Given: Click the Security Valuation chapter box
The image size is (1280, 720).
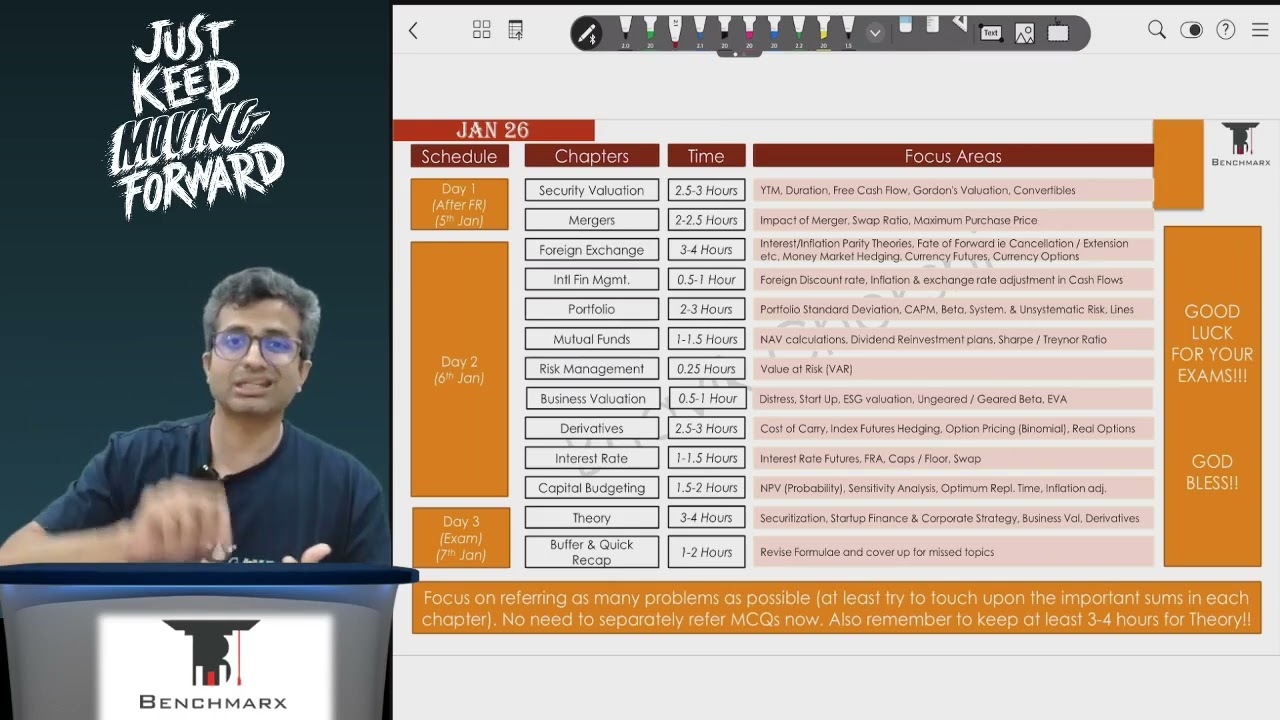Looking at the screenshot, I should [592, 190].
